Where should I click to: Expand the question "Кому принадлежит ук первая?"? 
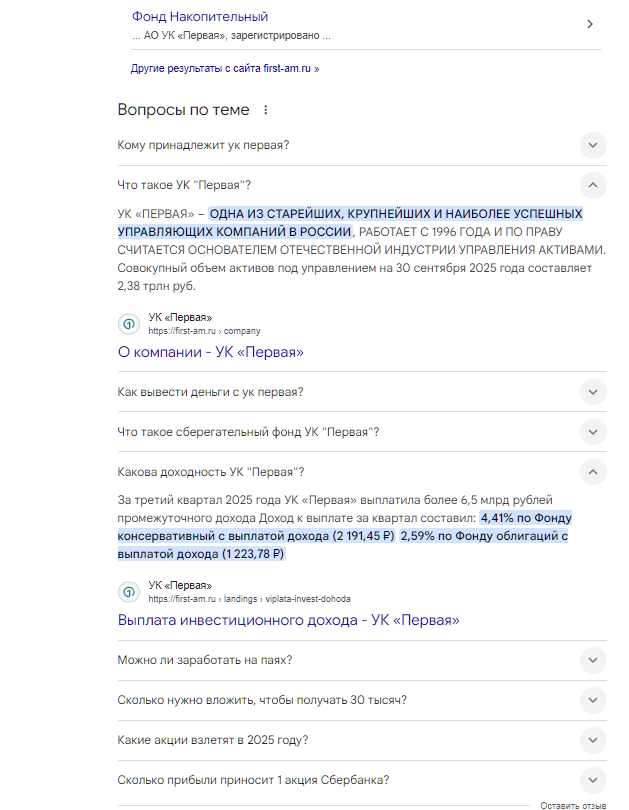[x=593, y=145]
